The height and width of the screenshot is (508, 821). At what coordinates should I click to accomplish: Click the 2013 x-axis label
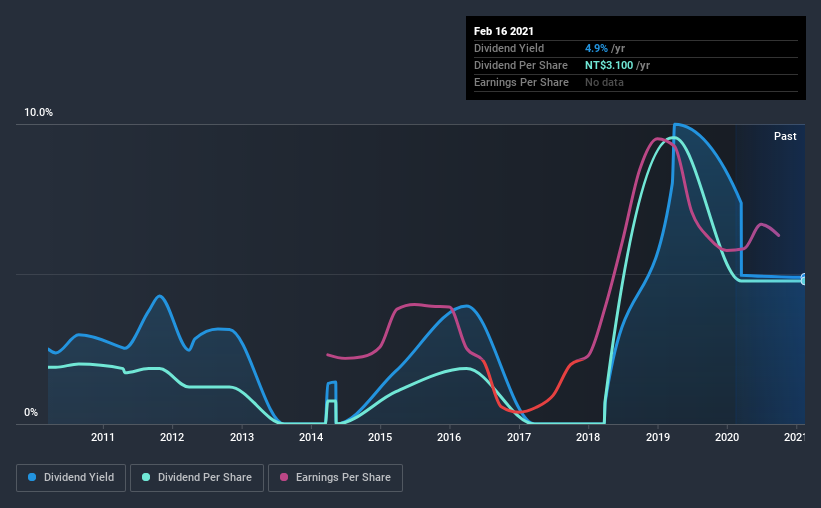[242, 437]
